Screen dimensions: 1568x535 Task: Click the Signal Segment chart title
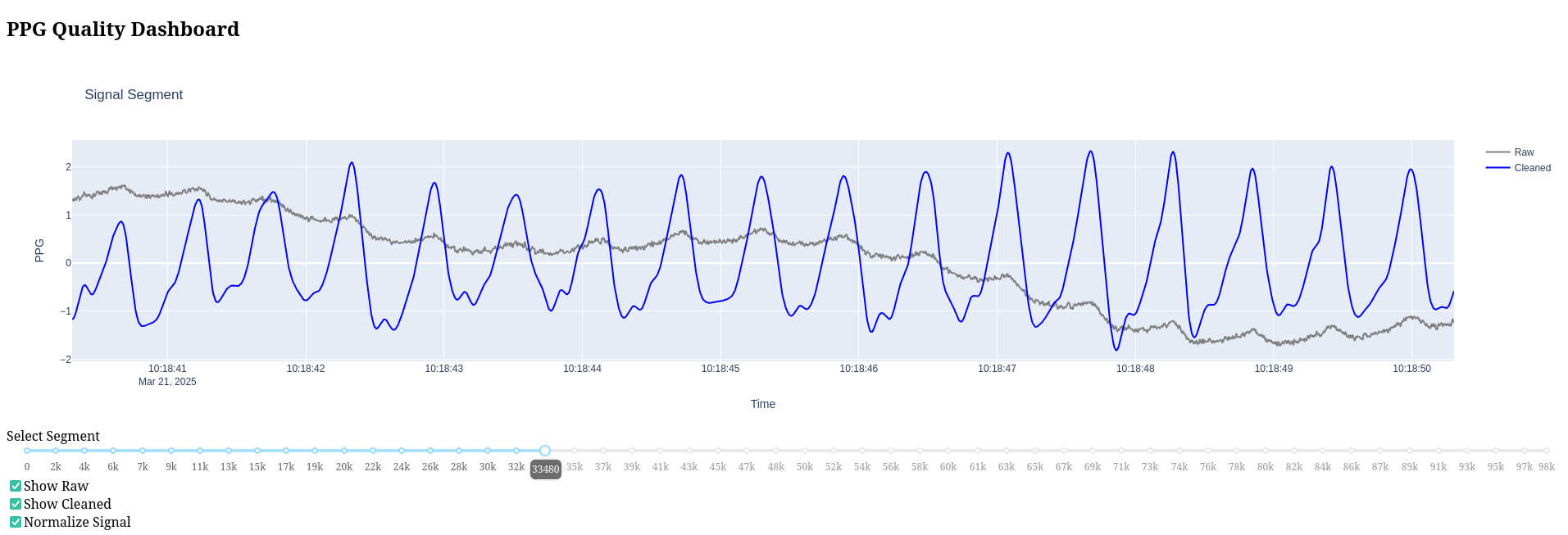[x=134, y=95]
